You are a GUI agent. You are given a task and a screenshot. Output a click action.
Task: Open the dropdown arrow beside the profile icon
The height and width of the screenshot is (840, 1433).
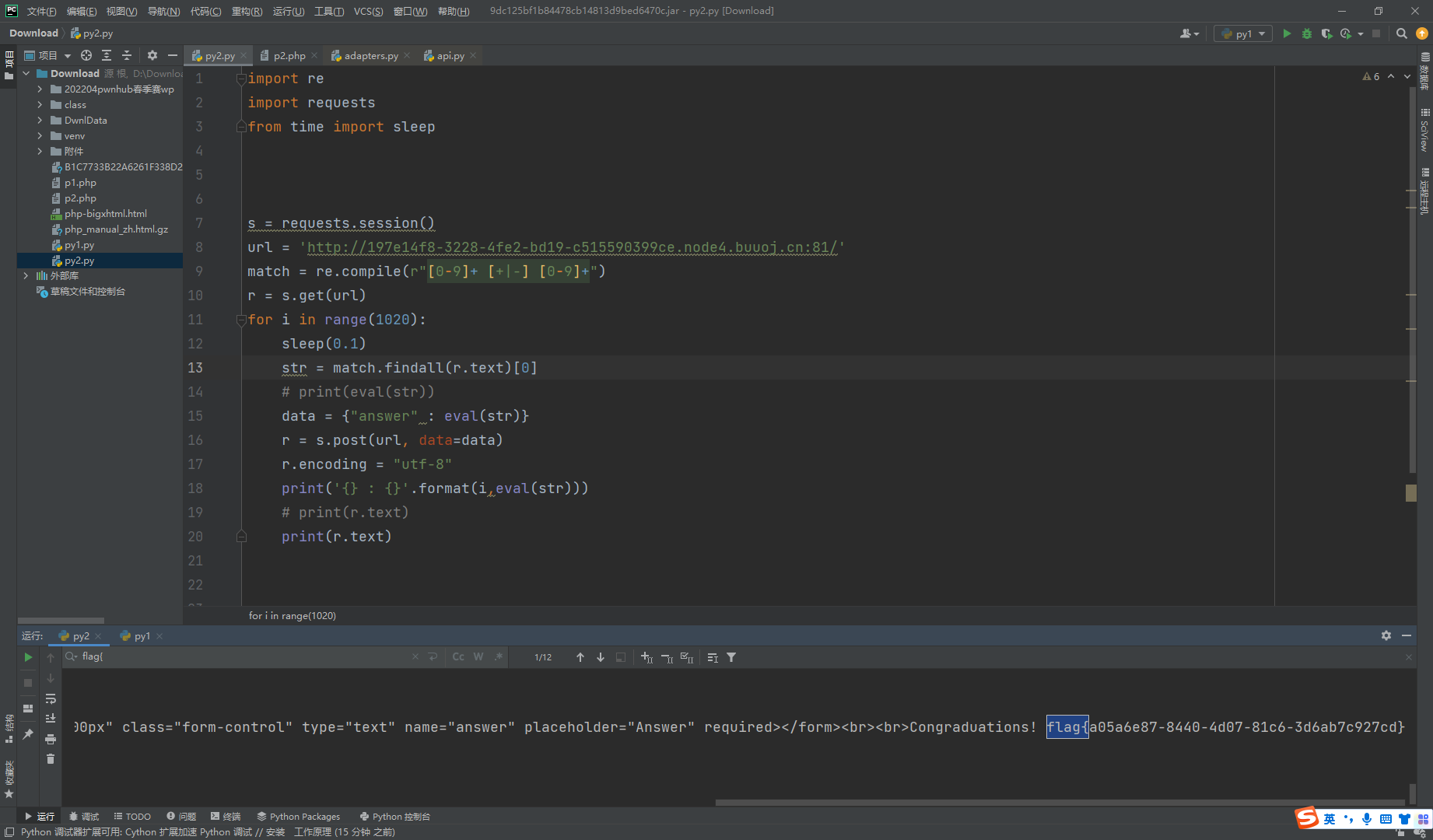click(x=1361, y=33)
